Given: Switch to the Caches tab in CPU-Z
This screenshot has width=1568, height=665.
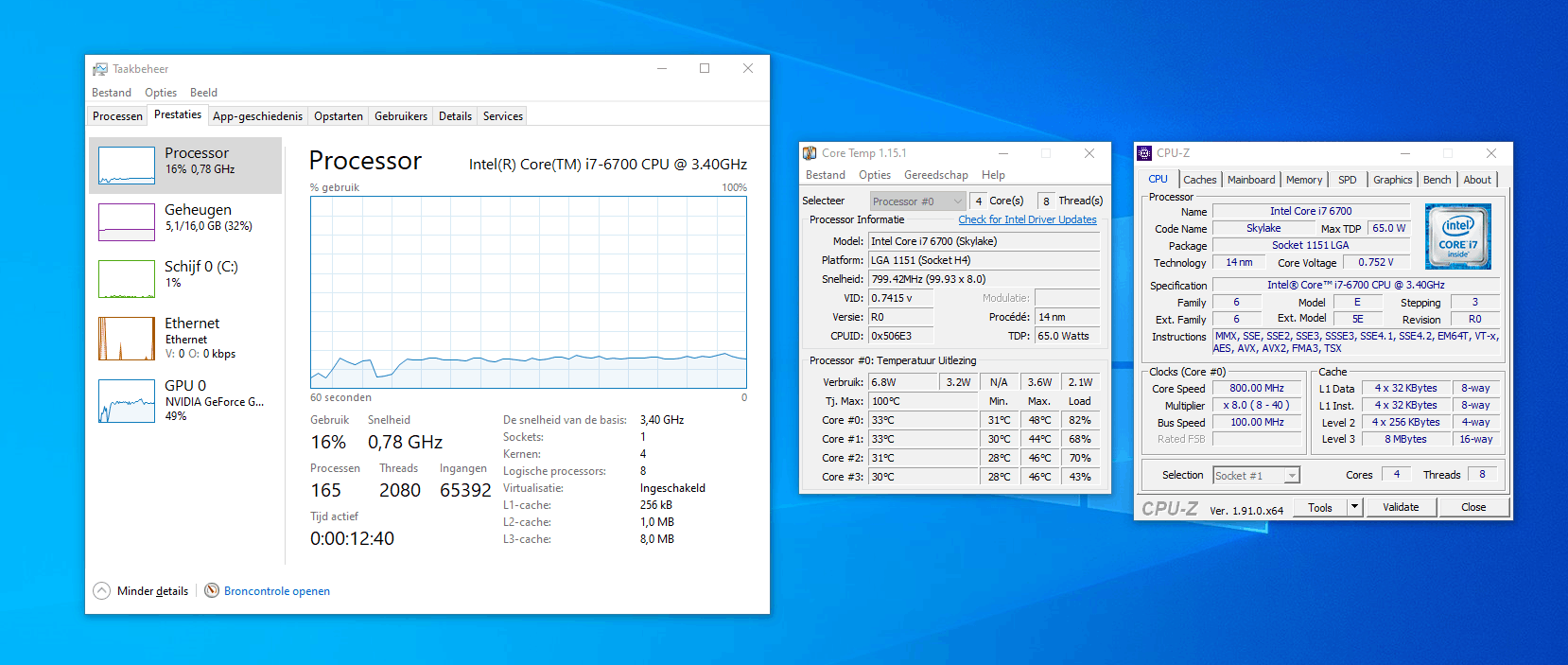Looking at the screenshot, I should [1200, 180].
